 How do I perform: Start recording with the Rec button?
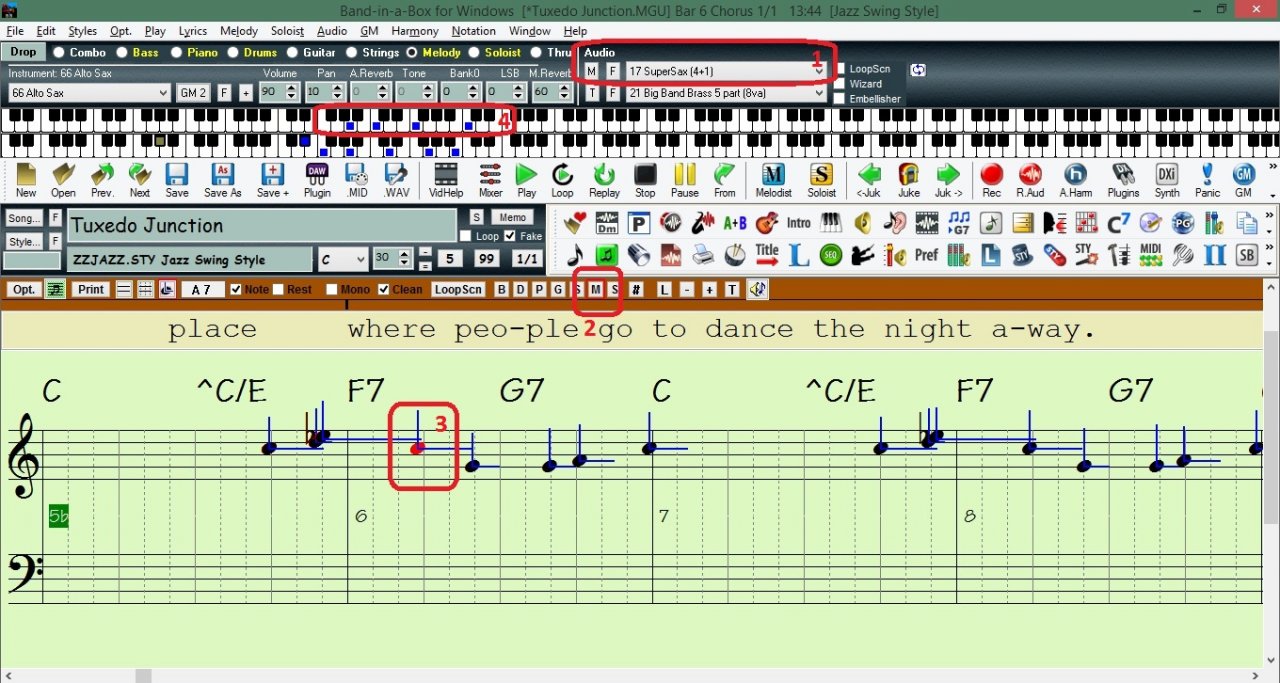[x=991, y=180]
